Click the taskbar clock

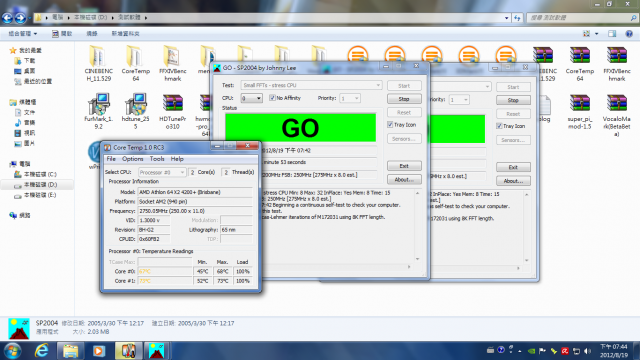tap(614, 351)
